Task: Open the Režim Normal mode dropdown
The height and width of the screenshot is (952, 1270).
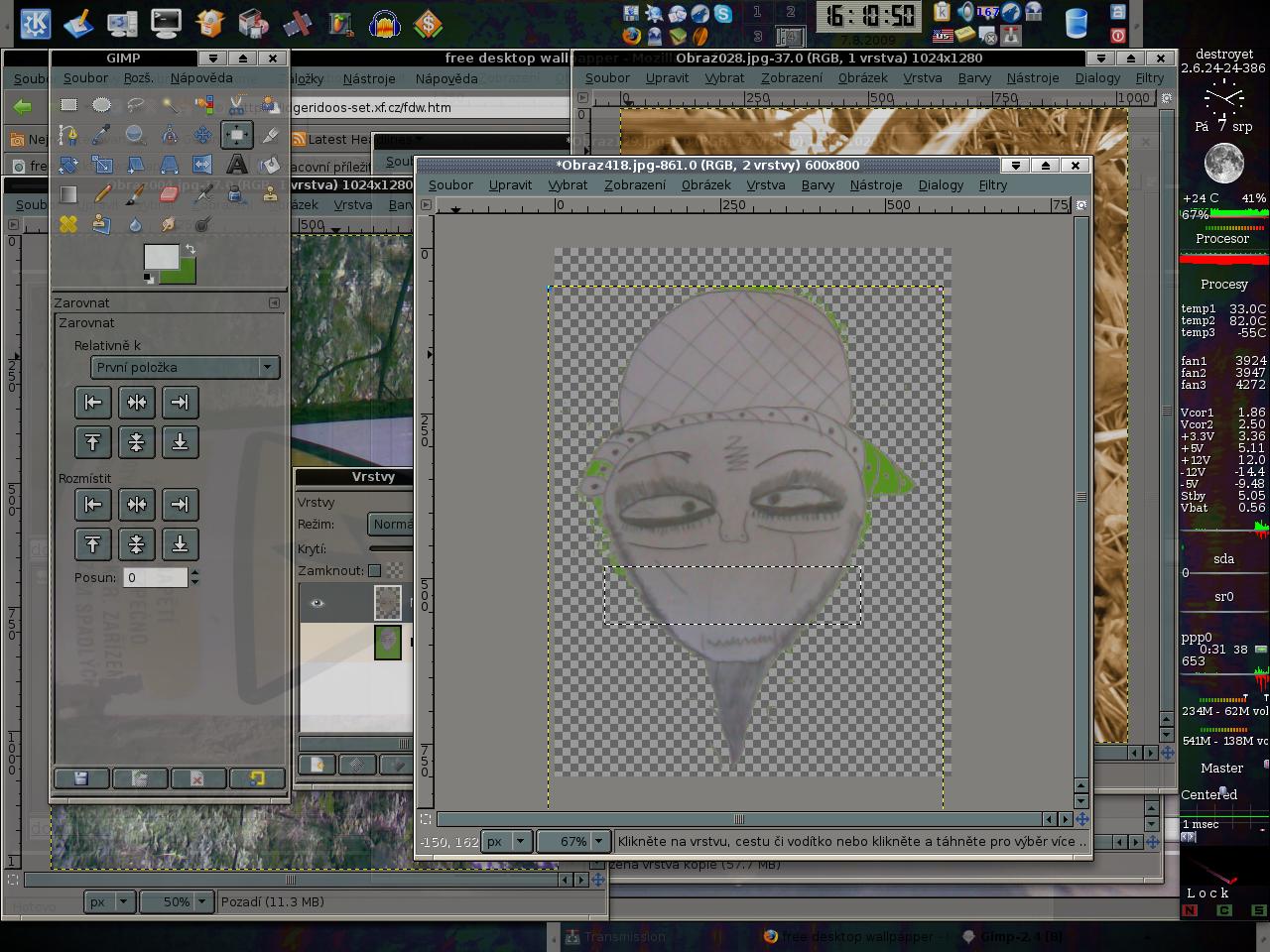Action: 391,524
